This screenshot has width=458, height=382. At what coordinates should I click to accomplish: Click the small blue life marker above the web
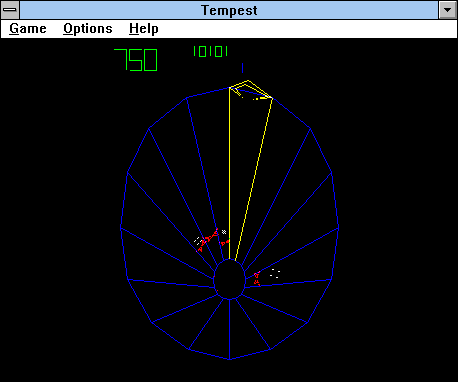click(x=243, y=68)
